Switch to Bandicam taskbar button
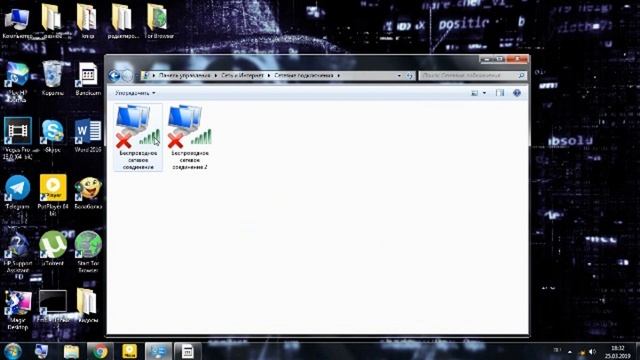This screenshot has width=640, height=360. point(187,351)
